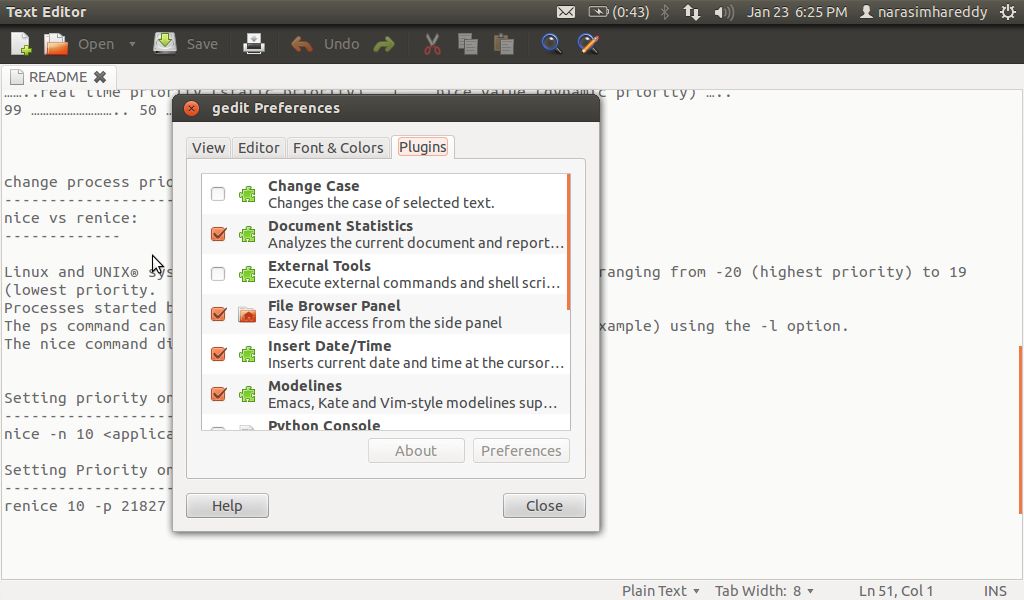Image resolution: width=1024 pixels, height=600 pixels.
Task: Click the File Browser Panel folder icon
Action: coord(247,314)
